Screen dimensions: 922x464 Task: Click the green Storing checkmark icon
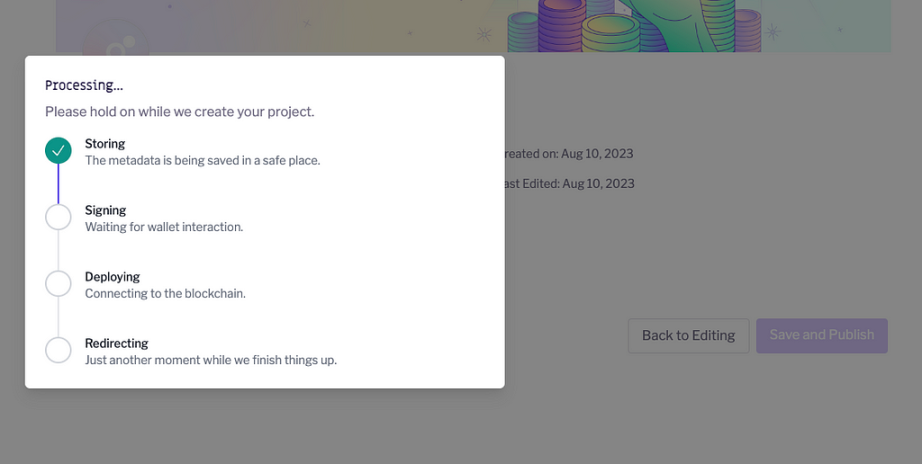(x=58, y=151)
